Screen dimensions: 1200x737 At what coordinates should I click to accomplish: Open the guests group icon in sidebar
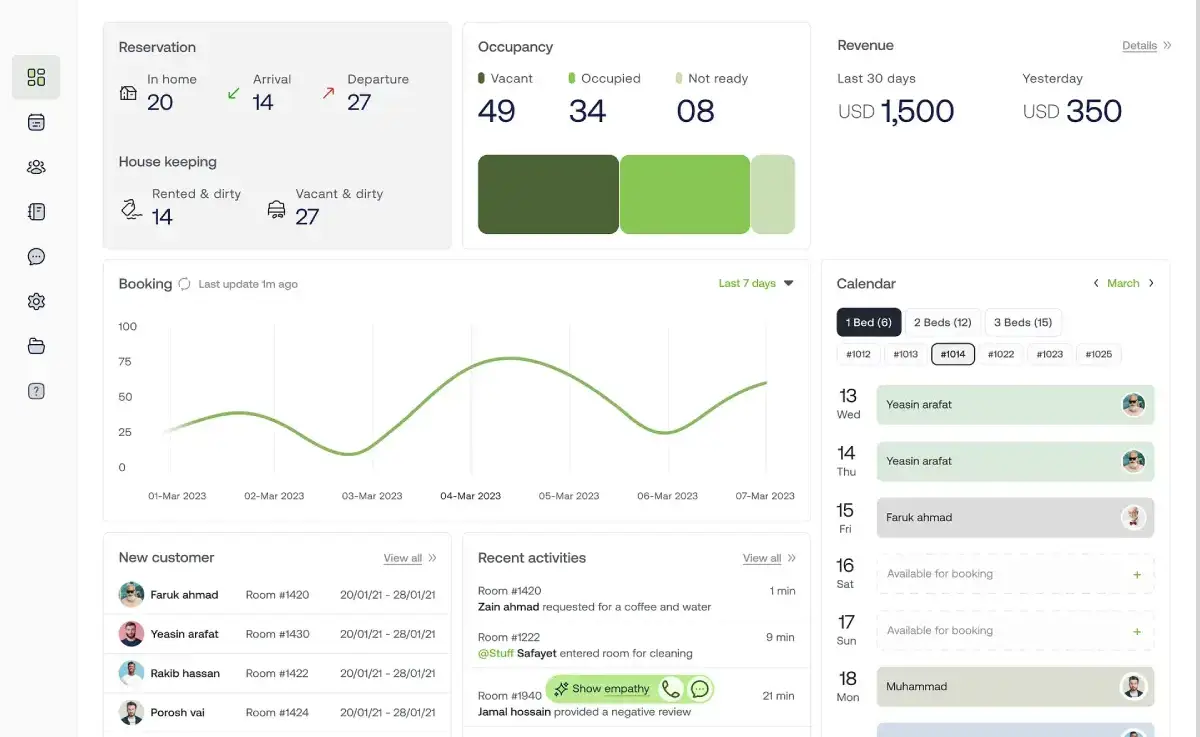(36, 167)
